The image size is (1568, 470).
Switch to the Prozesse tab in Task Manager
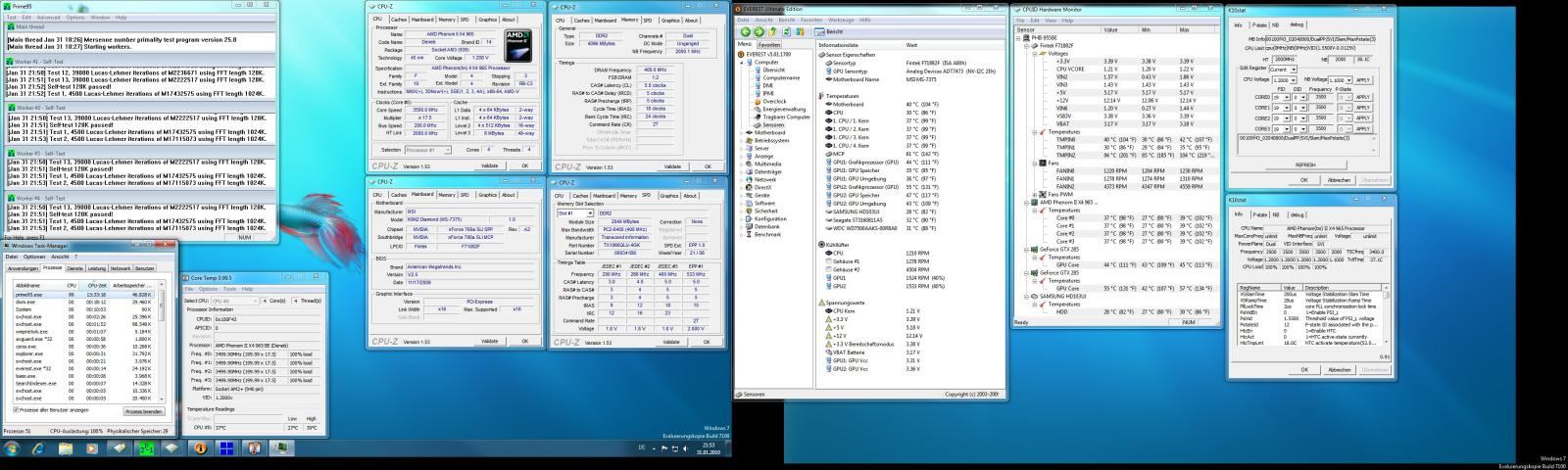point(52,267)
